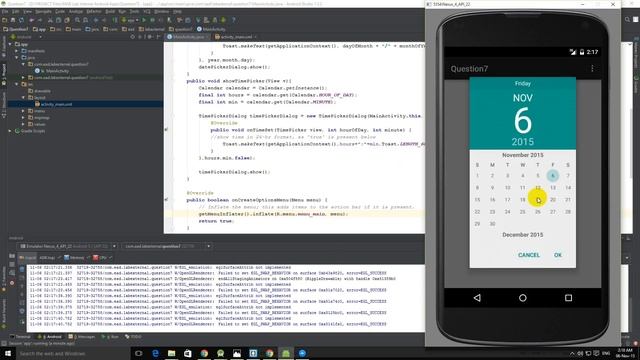Tap the emulator Recents square button
This screenshot has height=360, width=640.
(x=568, y=298)
